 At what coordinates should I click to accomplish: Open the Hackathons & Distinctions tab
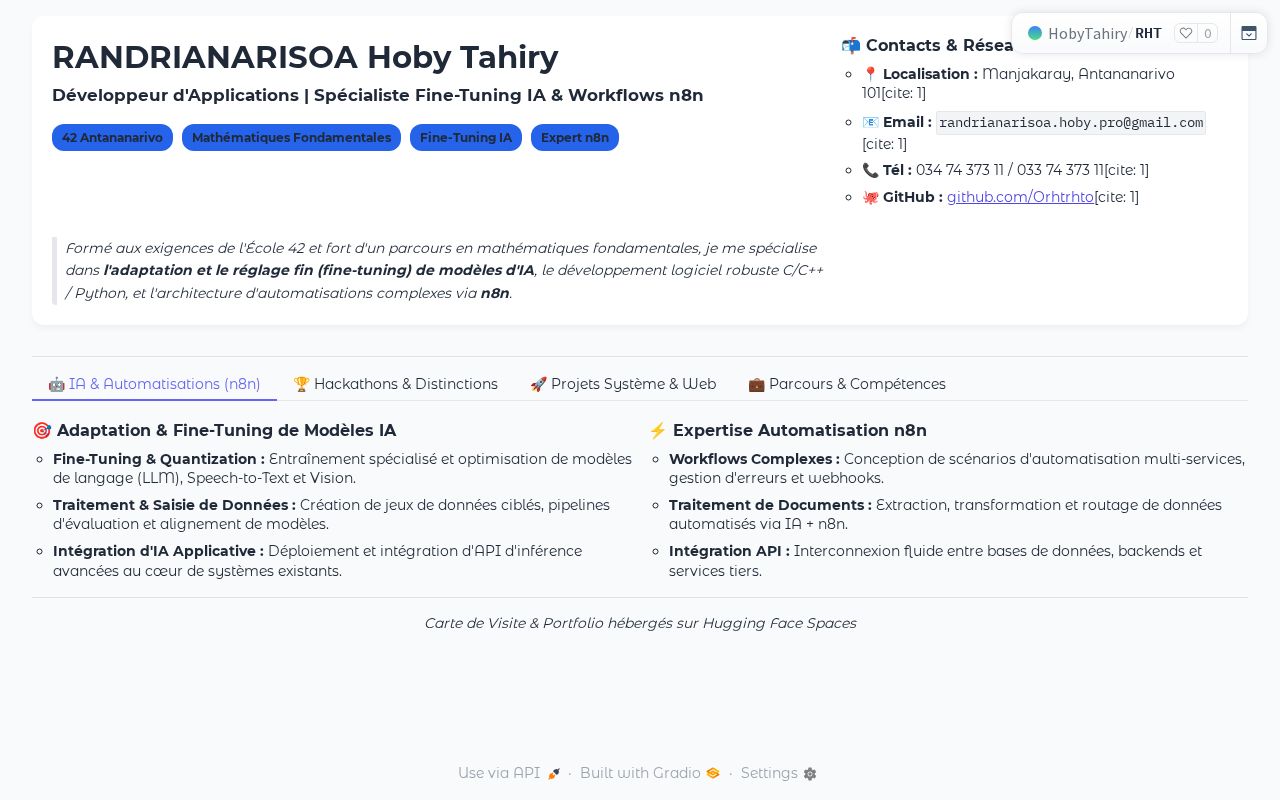coord(395,384)
